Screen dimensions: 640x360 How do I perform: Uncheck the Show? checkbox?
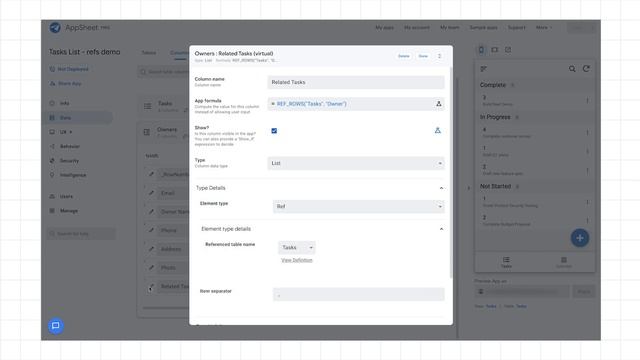coord(274,131)
